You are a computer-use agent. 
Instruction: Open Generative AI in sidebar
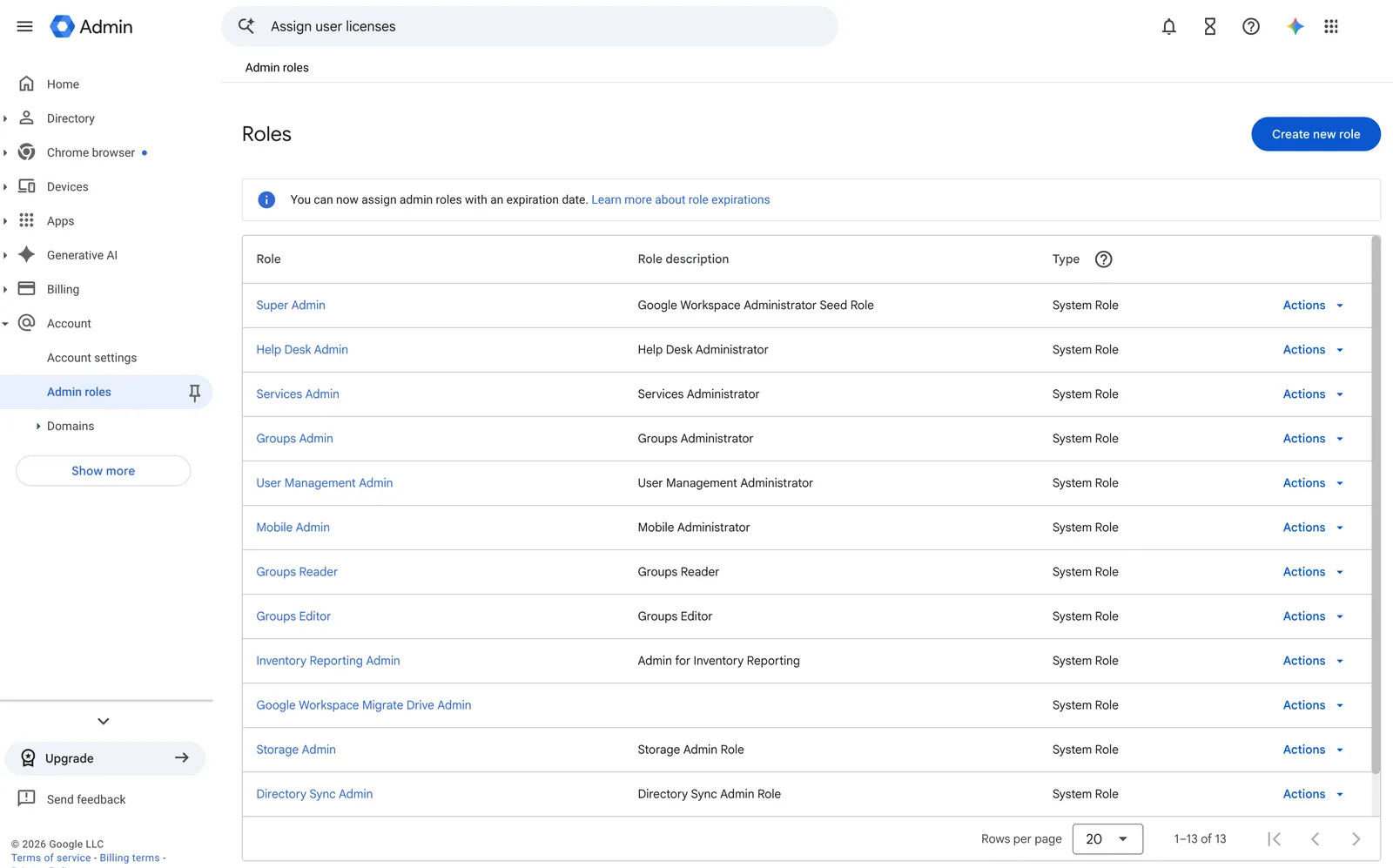(82, 255)
